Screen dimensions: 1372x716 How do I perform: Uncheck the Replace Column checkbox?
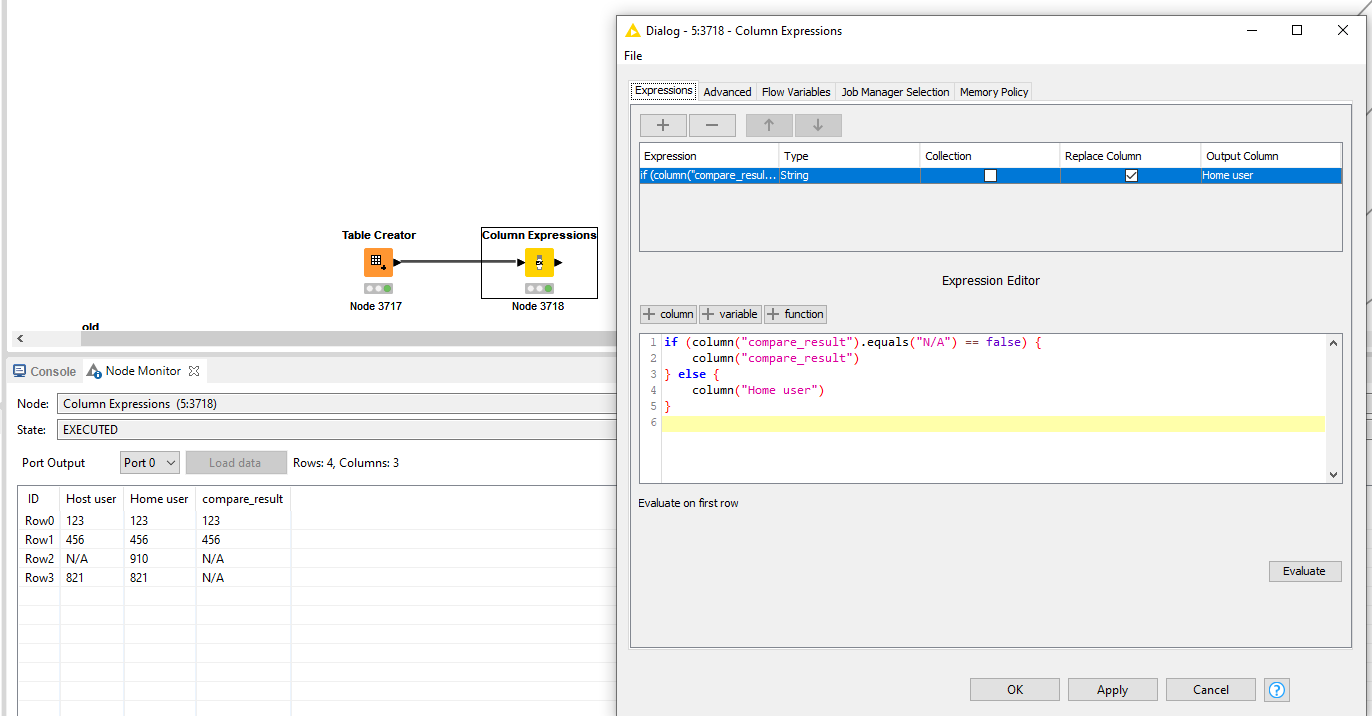(1131, 175)
